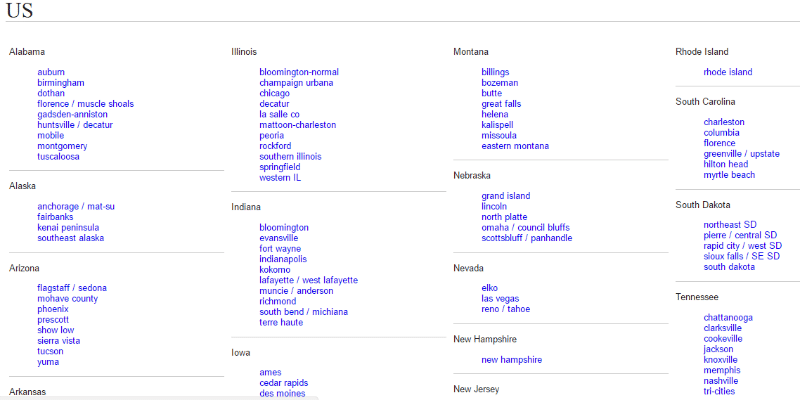The width and height of the screenshot is (800, 400).
Task: Choose the nashville link under Tennessee
Action: 721,381
